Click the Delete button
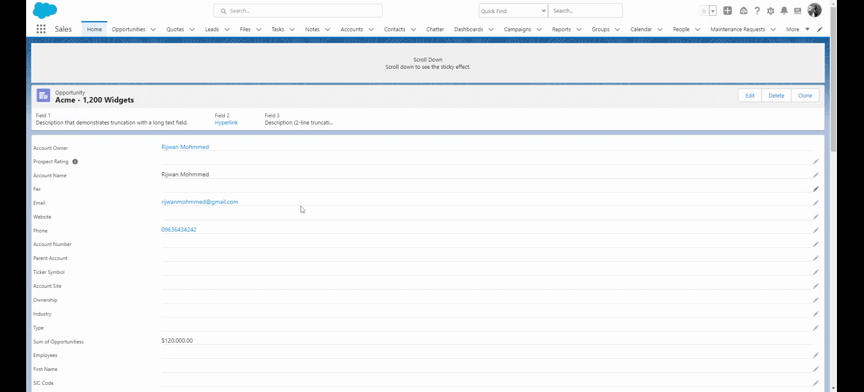This screenshot has width=864, height=392. [776, 95]
